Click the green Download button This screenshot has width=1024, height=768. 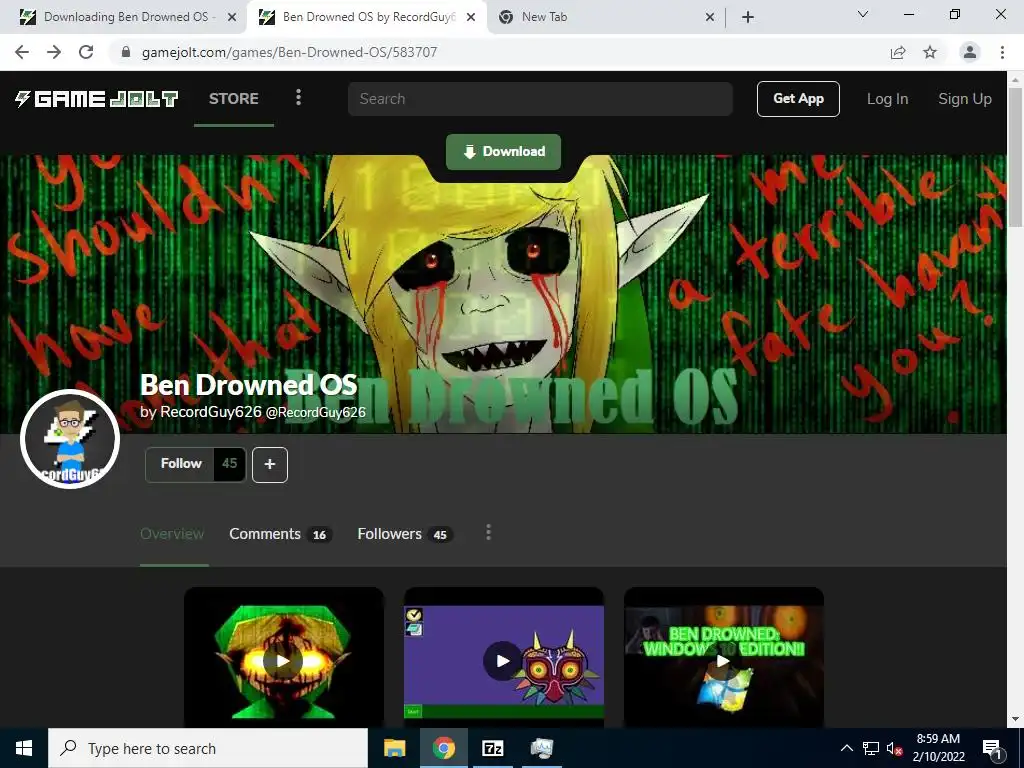(x=504, y=152)
